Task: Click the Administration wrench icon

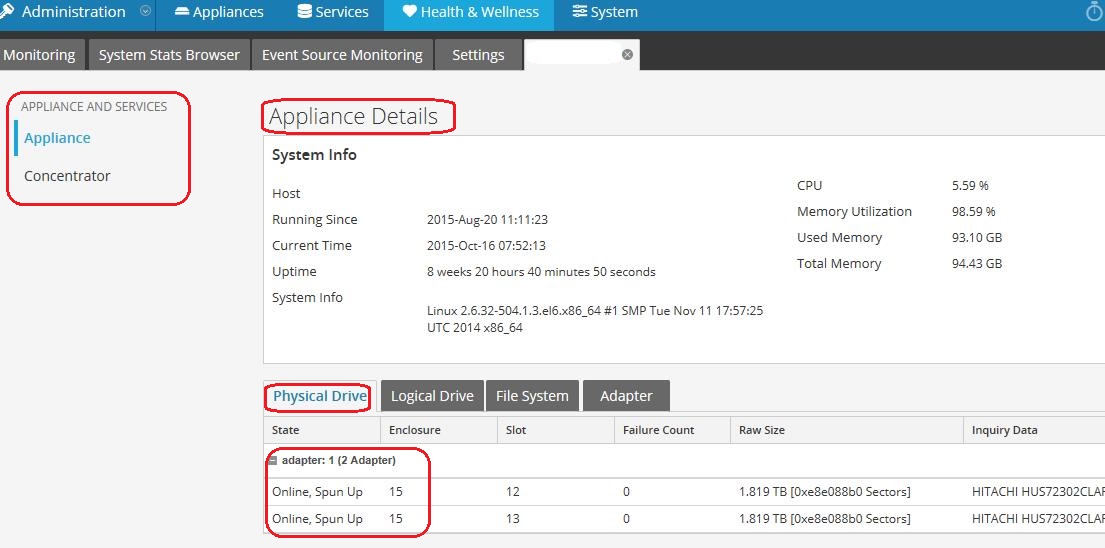Action: [x=7, y=12]
